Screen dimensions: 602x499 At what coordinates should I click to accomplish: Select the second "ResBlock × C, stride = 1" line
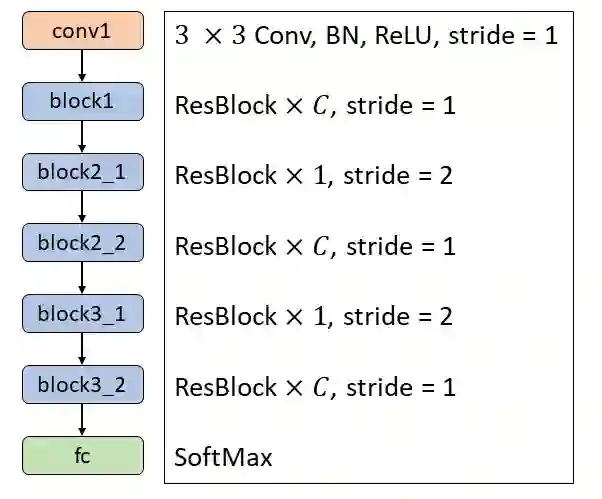point(315,246)
